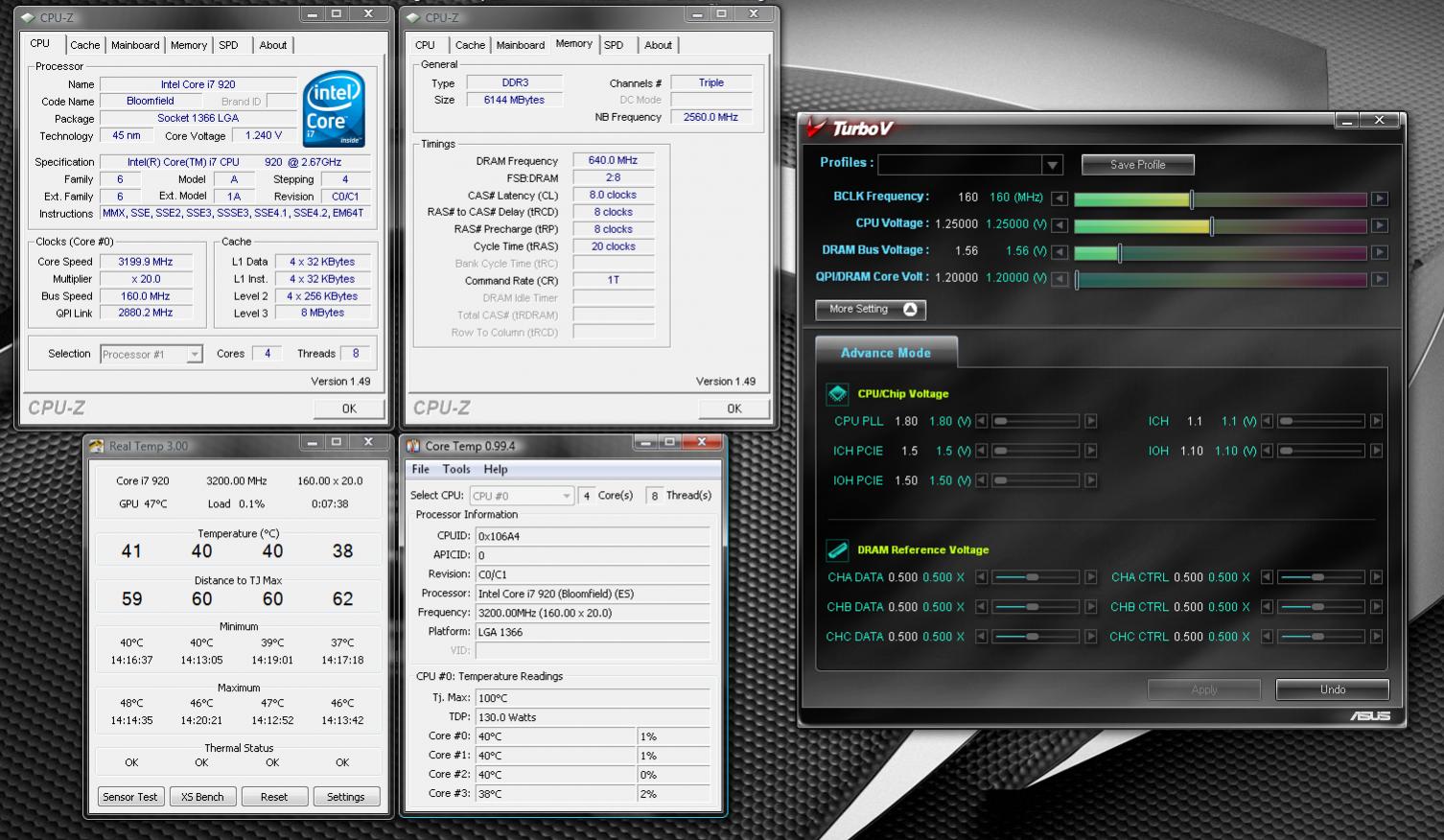The height and width of the screenshot is (840, 1444).
Task: Click CPU-Z processor Name field
Action: pos(198,84)
